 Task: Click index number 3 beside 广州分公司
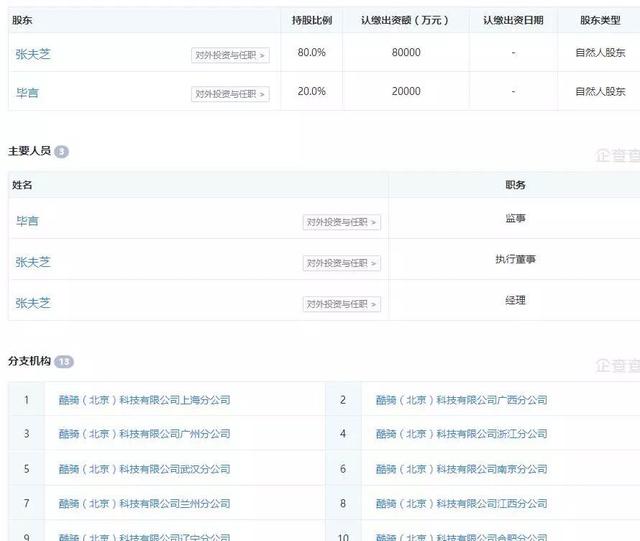click(x=27, y=434)
